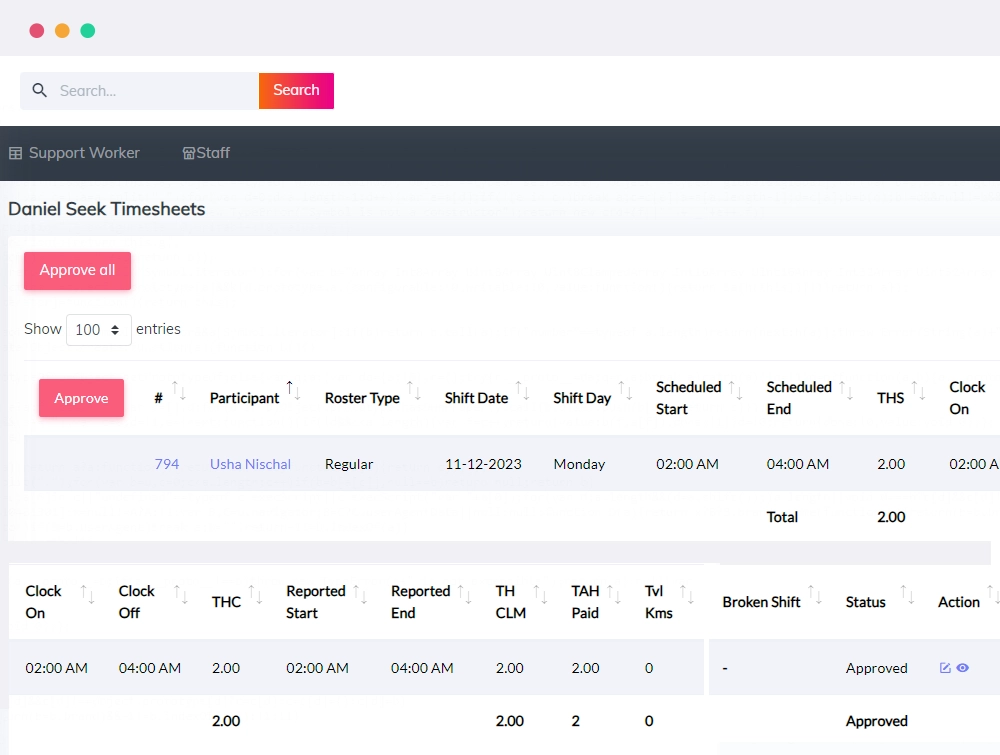Click the Monday shift day cell
This screenshot has height=755, width=1000.
click(579, 464)
